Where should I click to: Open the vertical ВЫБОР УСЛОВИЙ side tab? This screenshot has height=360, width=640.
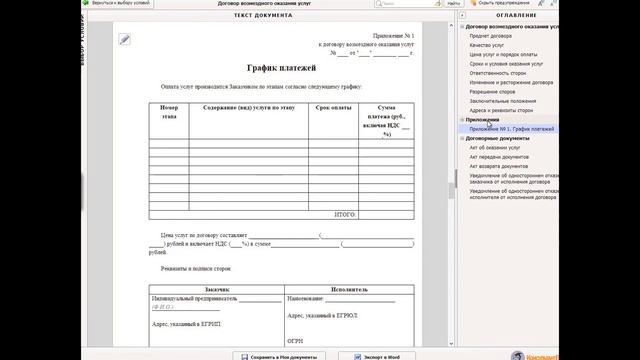point(83,39)
